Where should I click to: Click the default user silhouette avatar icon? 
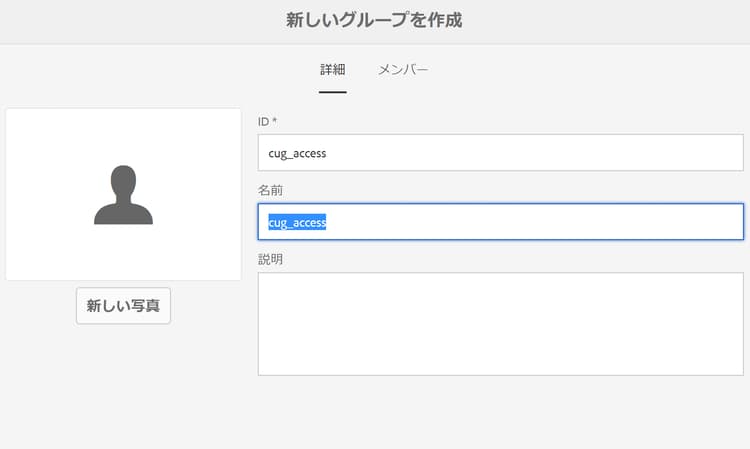123,195
